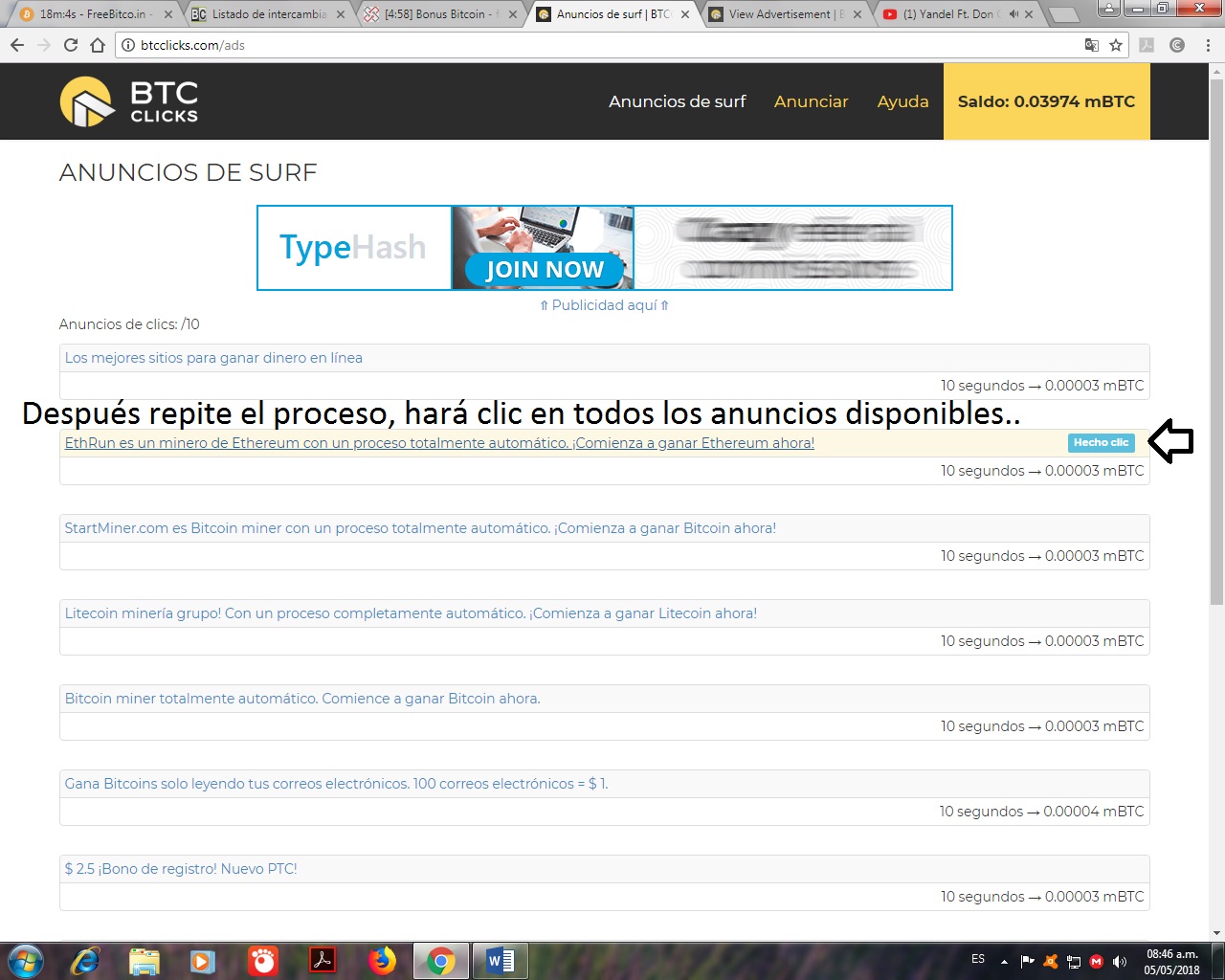Click the Action Center flag tray icon
Viewport: 1225px width, 980px height.
point(1028,961)
